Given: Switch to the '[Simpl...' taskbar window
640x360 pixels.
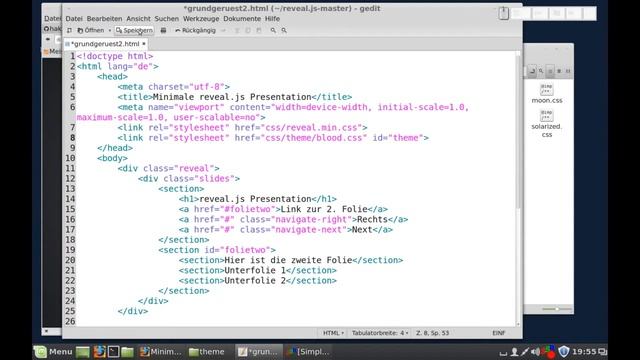Looking at the screenshot, I should point(308,351).
